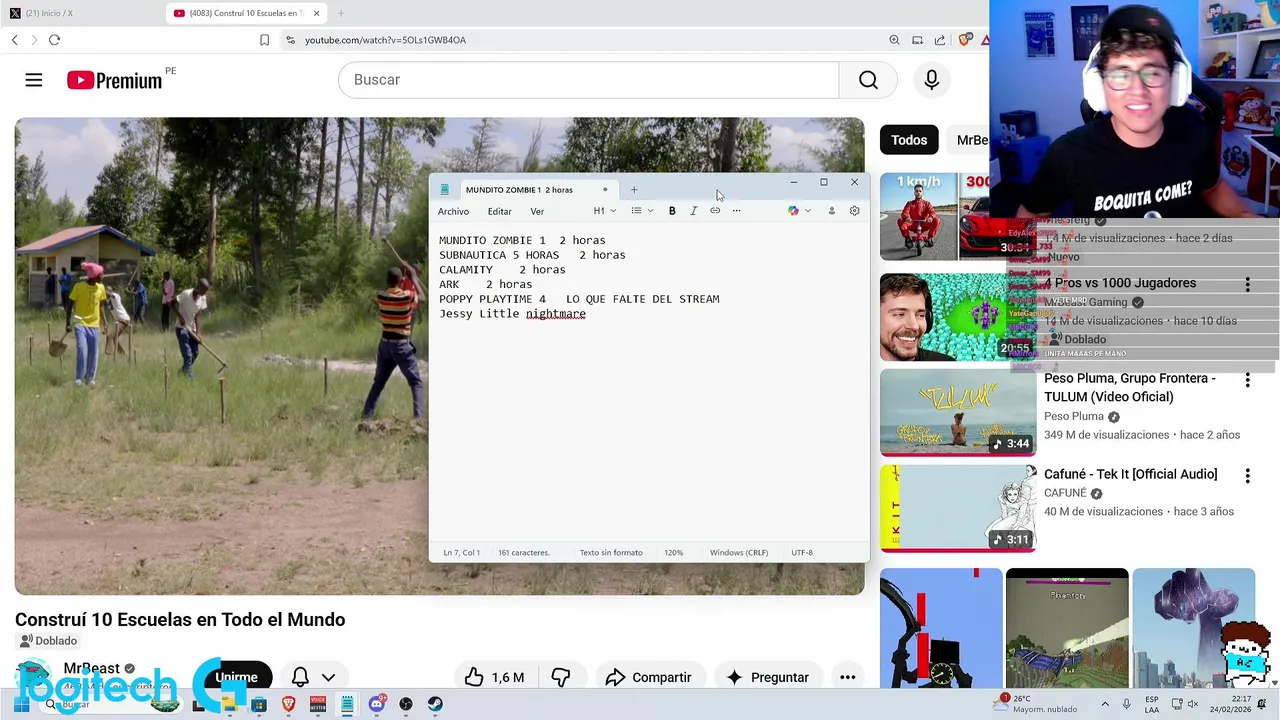Dislike the video
The width and height of the screenshot is (1280, 720).
(561, 677)
